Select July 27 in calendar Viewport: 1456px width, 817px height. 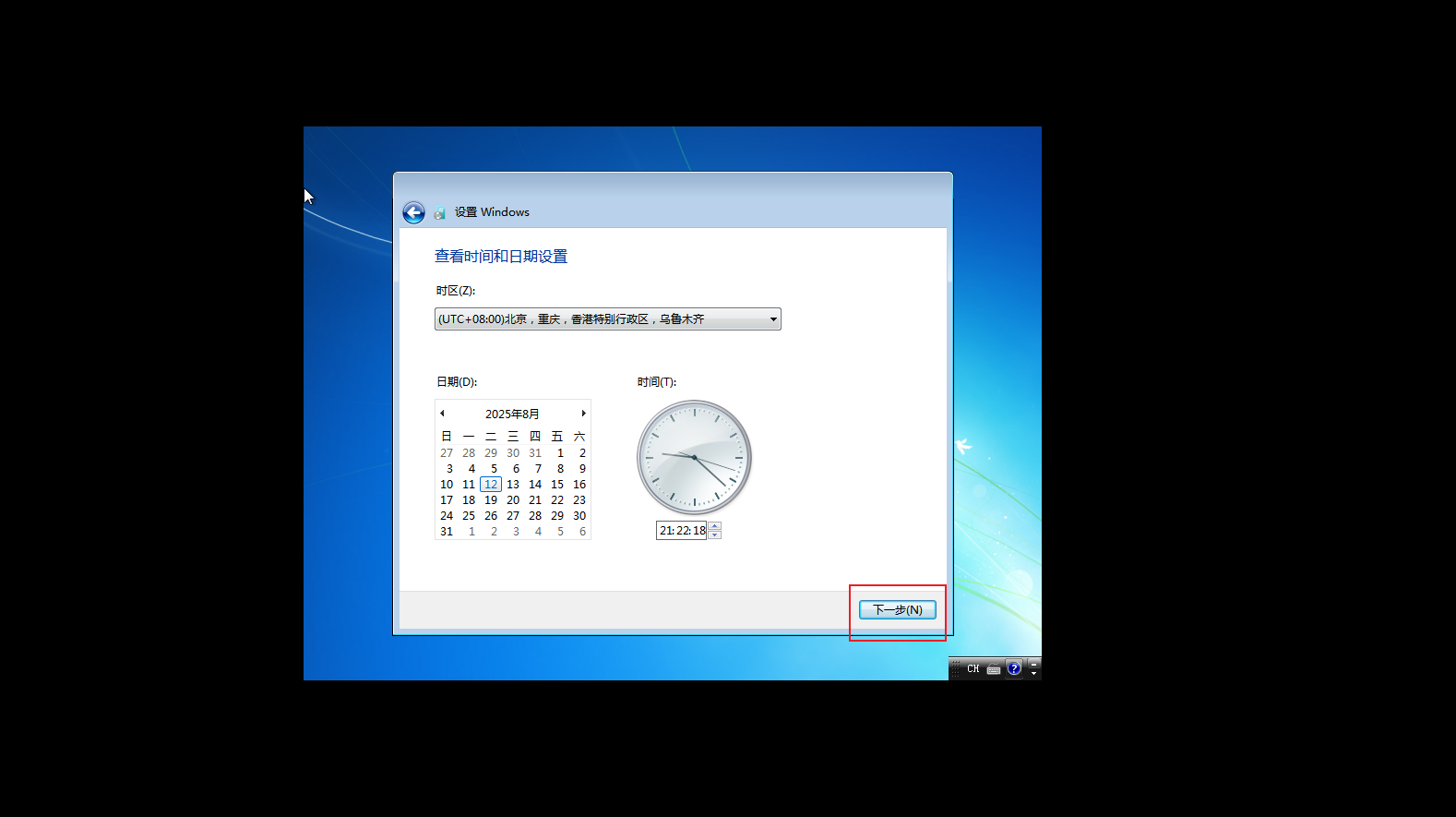pyautogui.click(x=447, y=453)
